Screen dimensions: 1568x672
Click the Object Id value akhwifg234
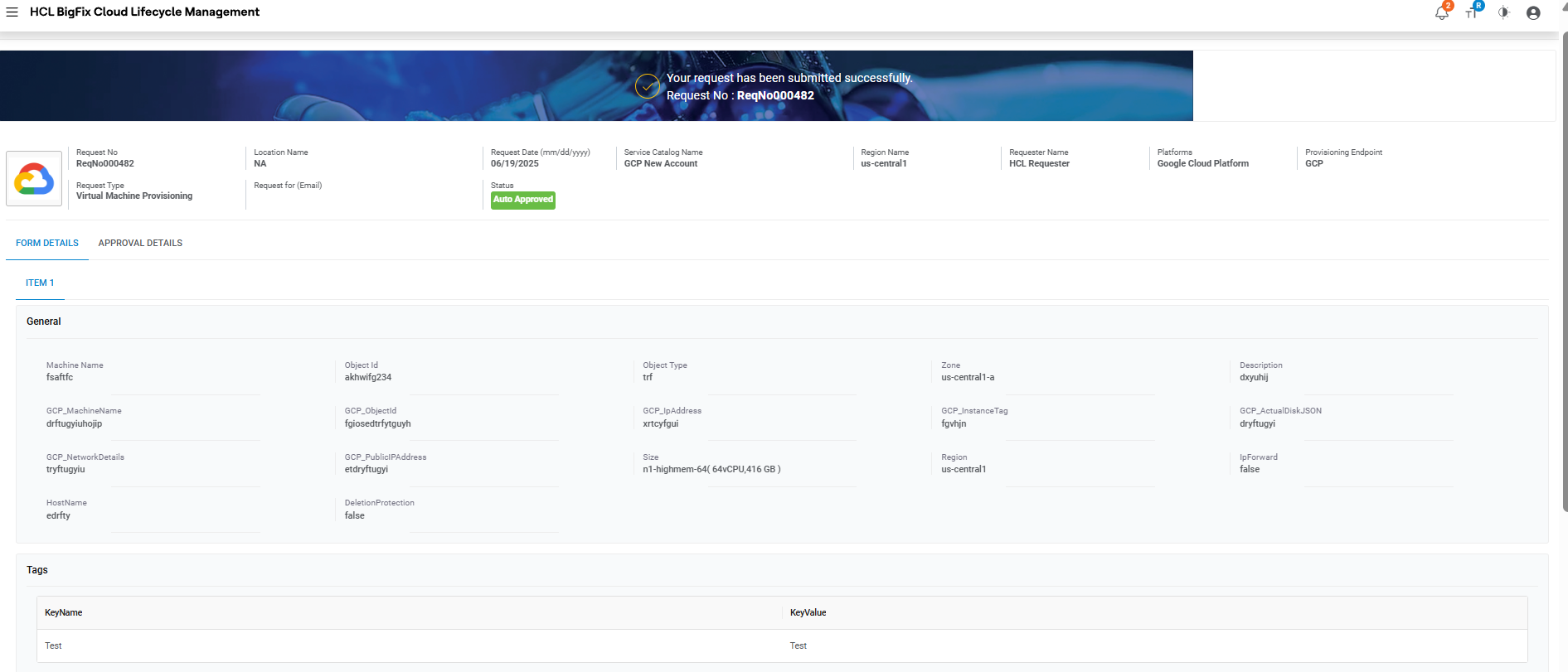pyautogui.click(x=368, y=378)
